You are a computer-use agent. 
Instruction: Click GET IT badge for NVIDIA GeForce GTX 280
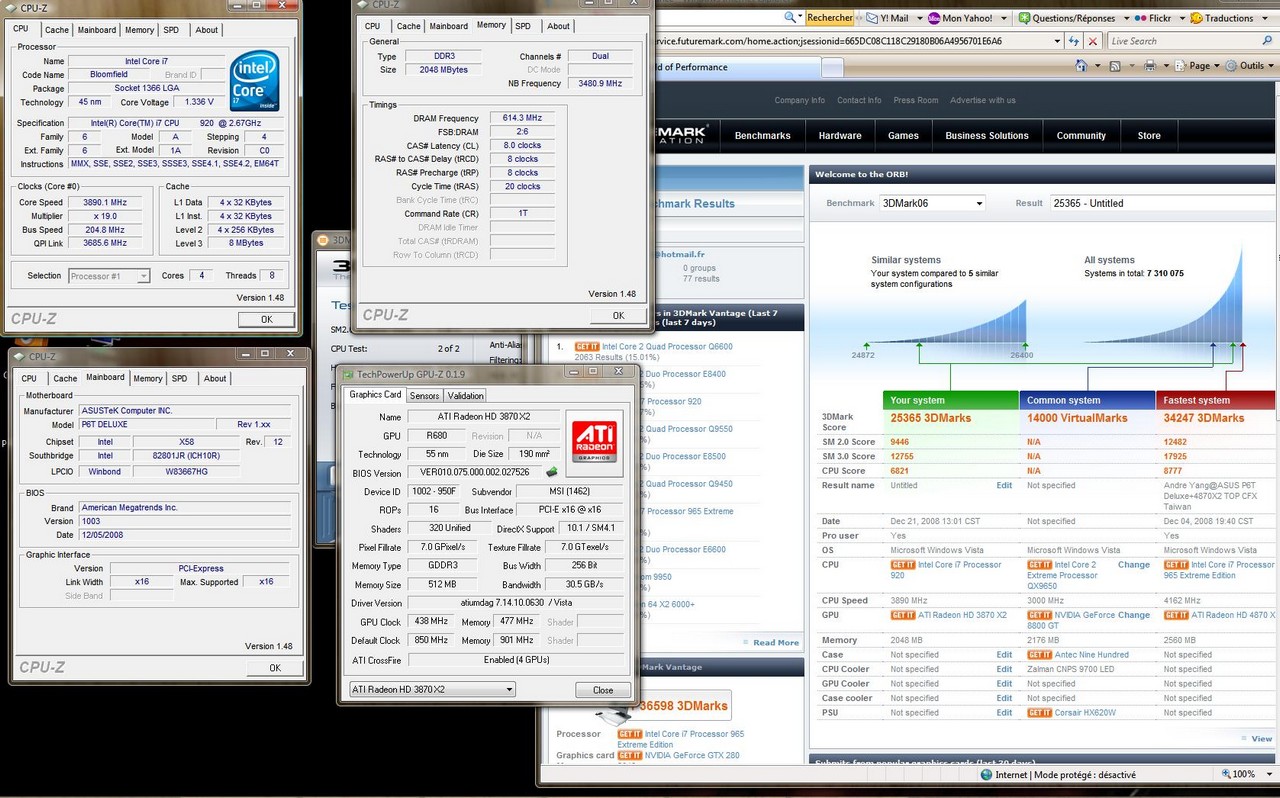[x=630, y=755]
